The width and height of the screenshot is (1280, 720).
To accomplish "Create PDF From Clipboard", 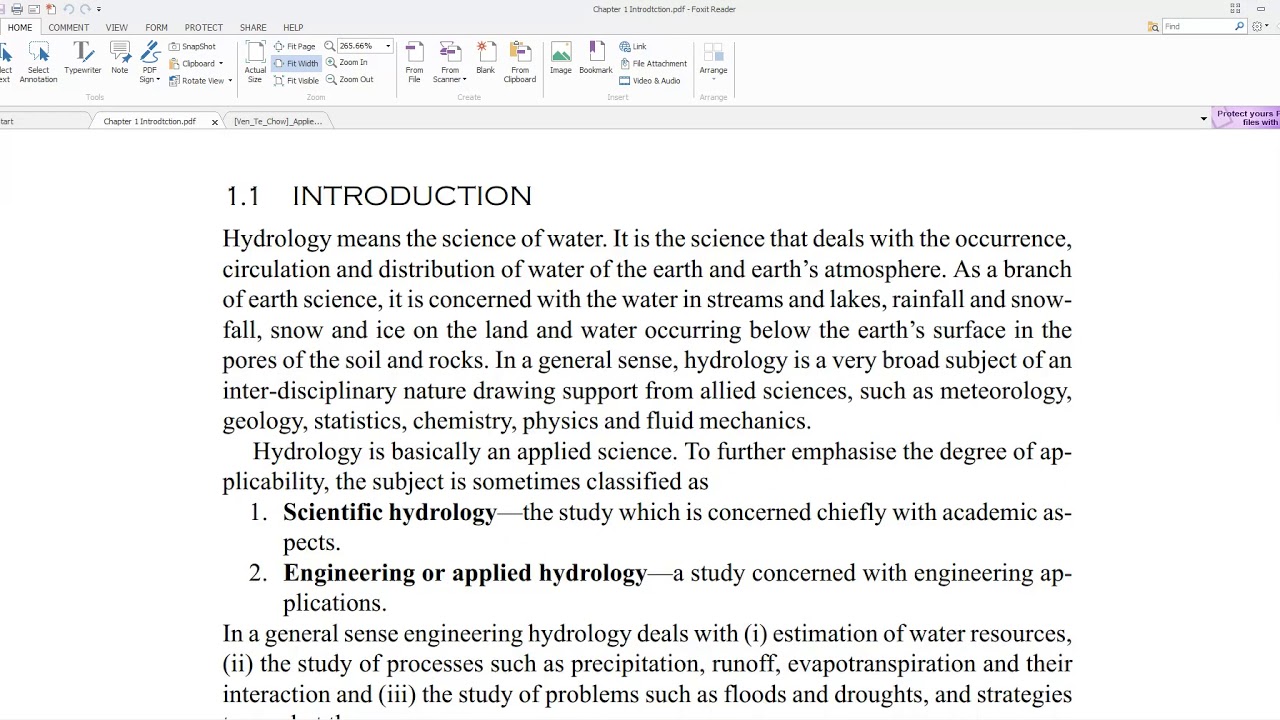I will point(520,62).
